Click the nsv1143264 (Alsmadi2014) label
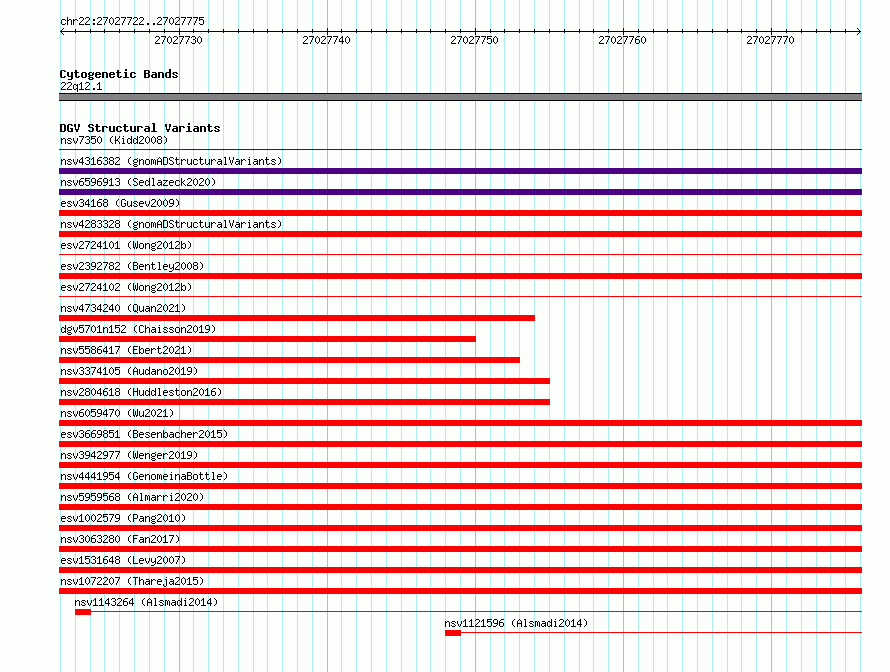The height and width of the screenshot is (672, 890). 146,602
